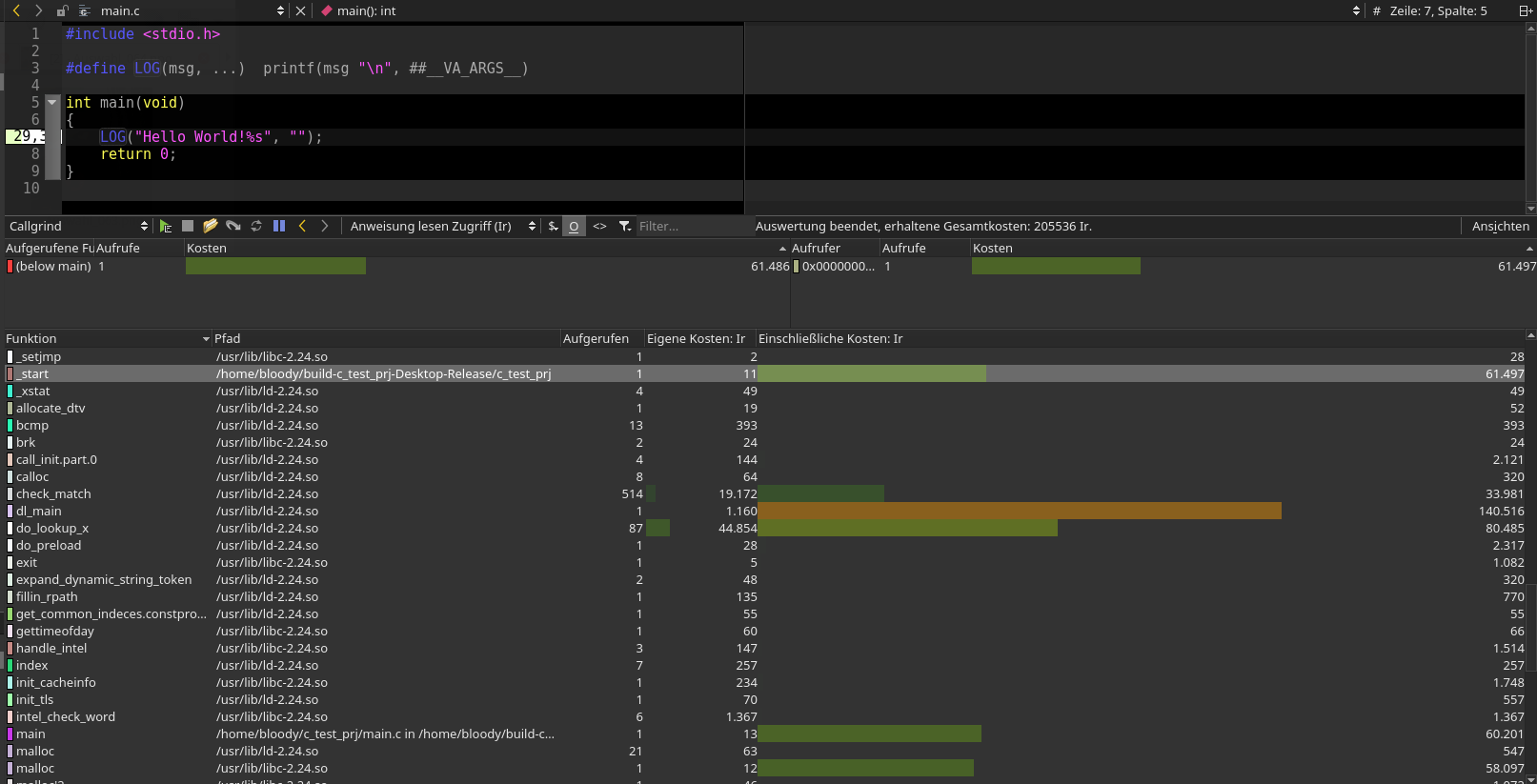Sort callers by the Aufrufe column
The image size is (1537, 784).
click(924, 248)
